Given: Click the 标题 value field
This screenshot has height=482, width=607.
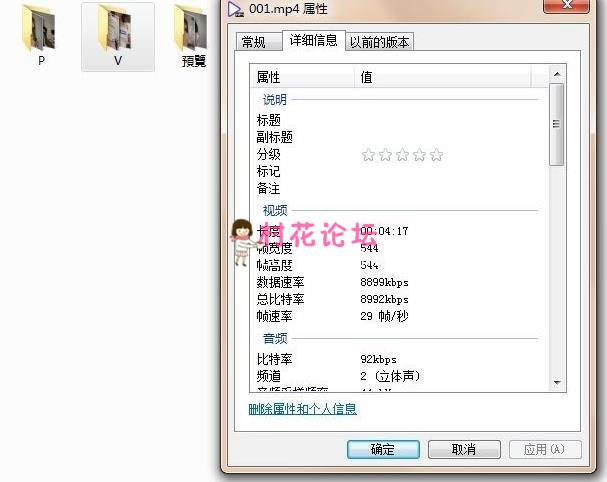Looking at the screenshot, I should coord(450,120).
